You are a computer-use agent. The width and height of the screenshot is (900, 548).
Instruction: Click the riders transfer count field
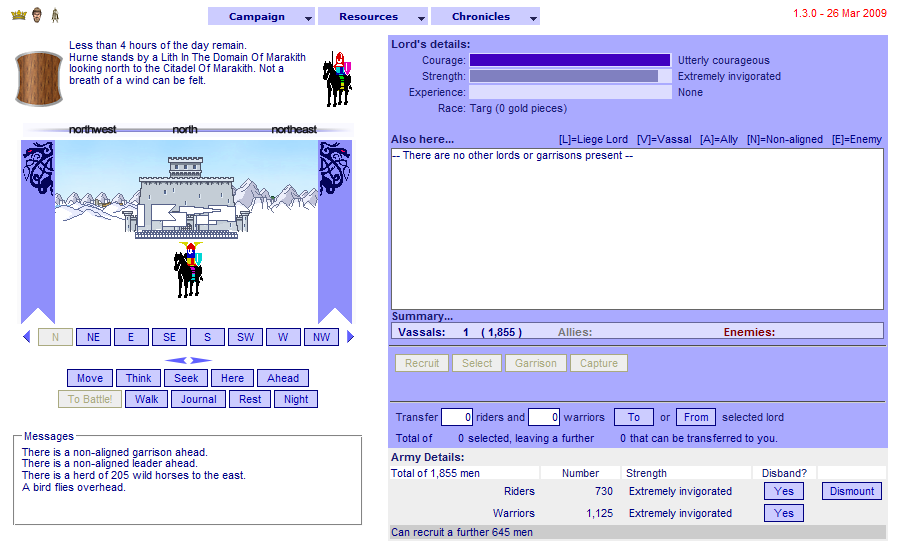click(456, 417)
